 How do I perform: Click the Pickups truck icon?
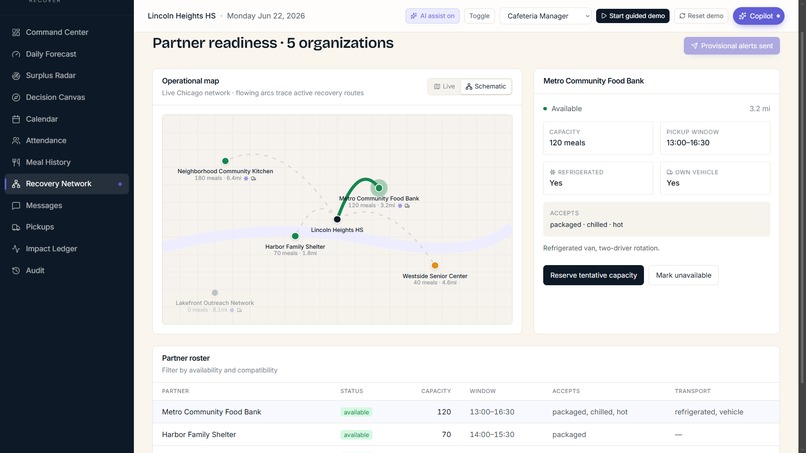16,227
